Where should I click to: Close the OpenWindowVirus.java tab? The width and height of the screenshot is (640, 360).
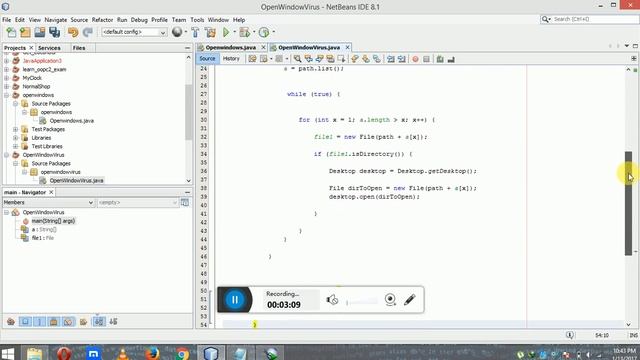pos(347,47)
